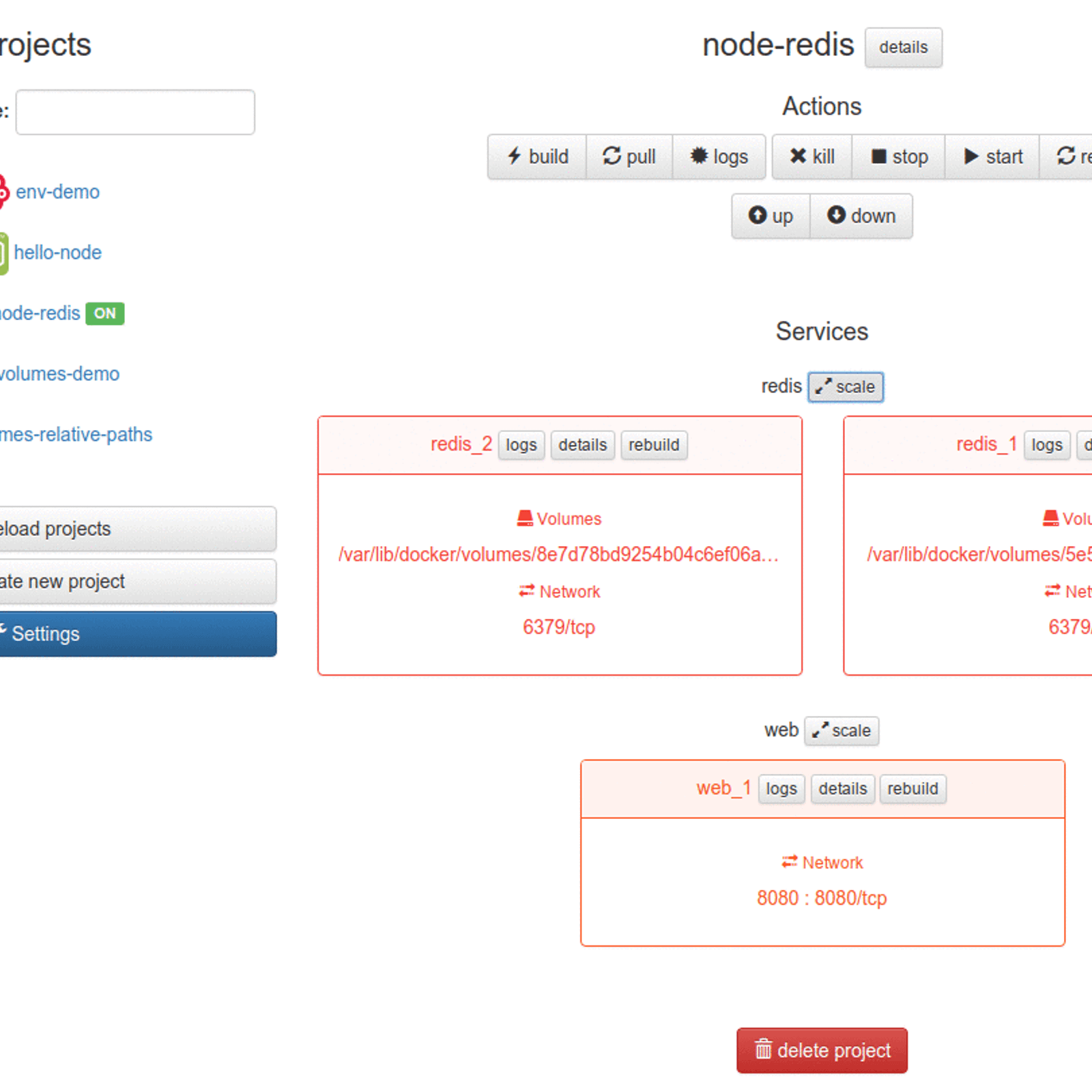Take the project down
Viewport: 1092px width, 1092px height.
click(861, 216)
